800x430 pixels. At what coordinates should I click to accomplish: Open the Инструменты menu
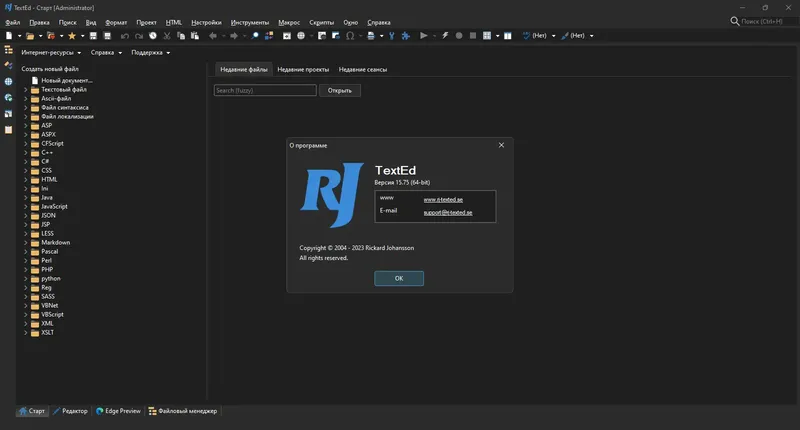click(x=249, y=22)
